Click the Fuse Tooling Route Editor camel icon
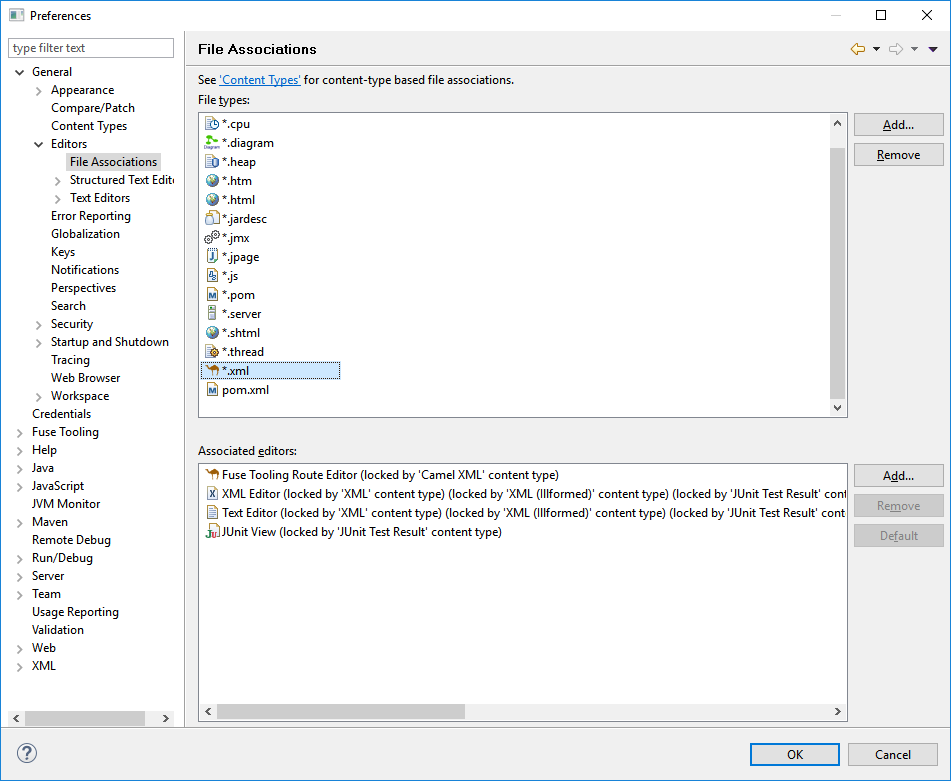This screenshot has height=781, width=951. pos(212,474)
